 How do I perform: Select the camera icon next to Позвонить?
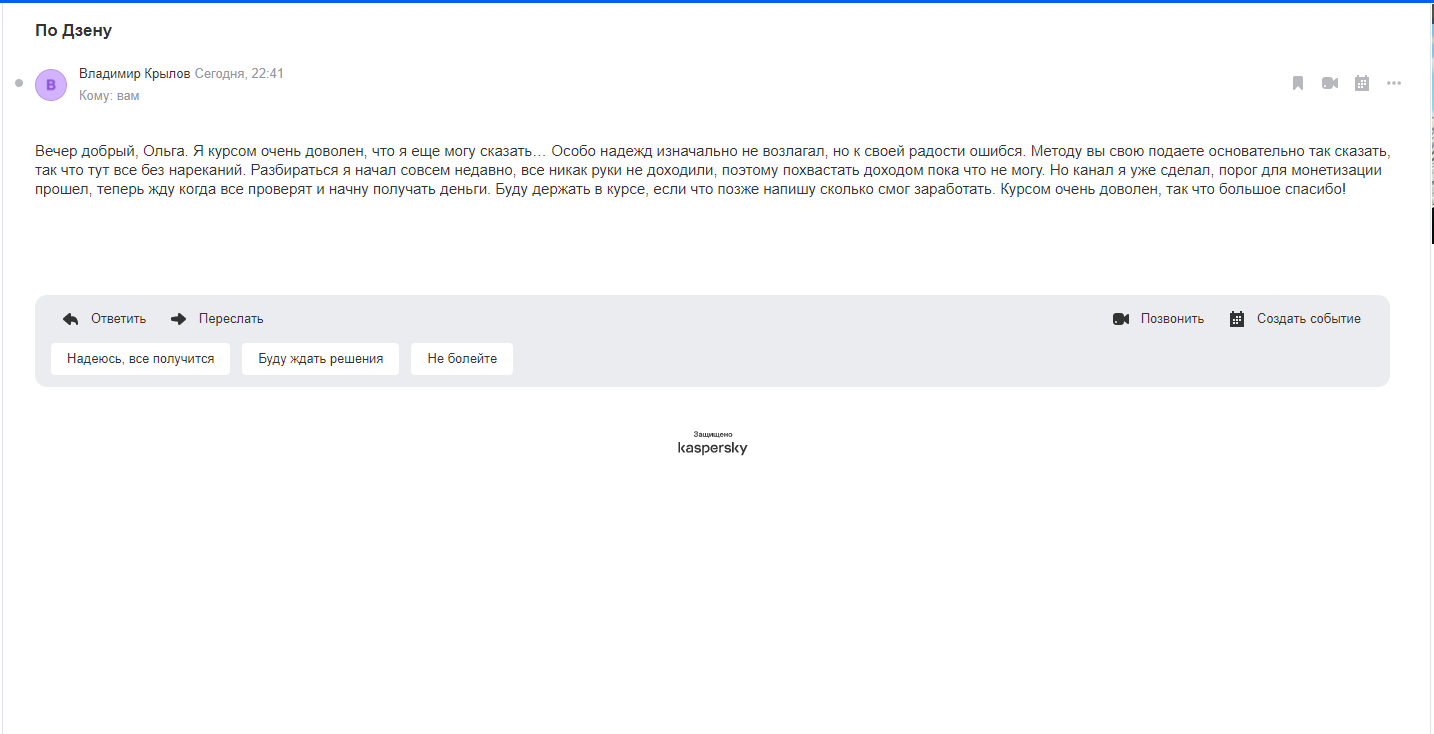pyautogui.click(x=1122, y=318)
